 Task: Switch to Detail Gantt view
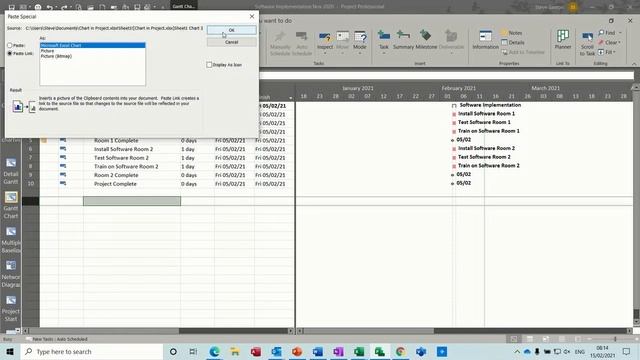(x=11, y=171)
